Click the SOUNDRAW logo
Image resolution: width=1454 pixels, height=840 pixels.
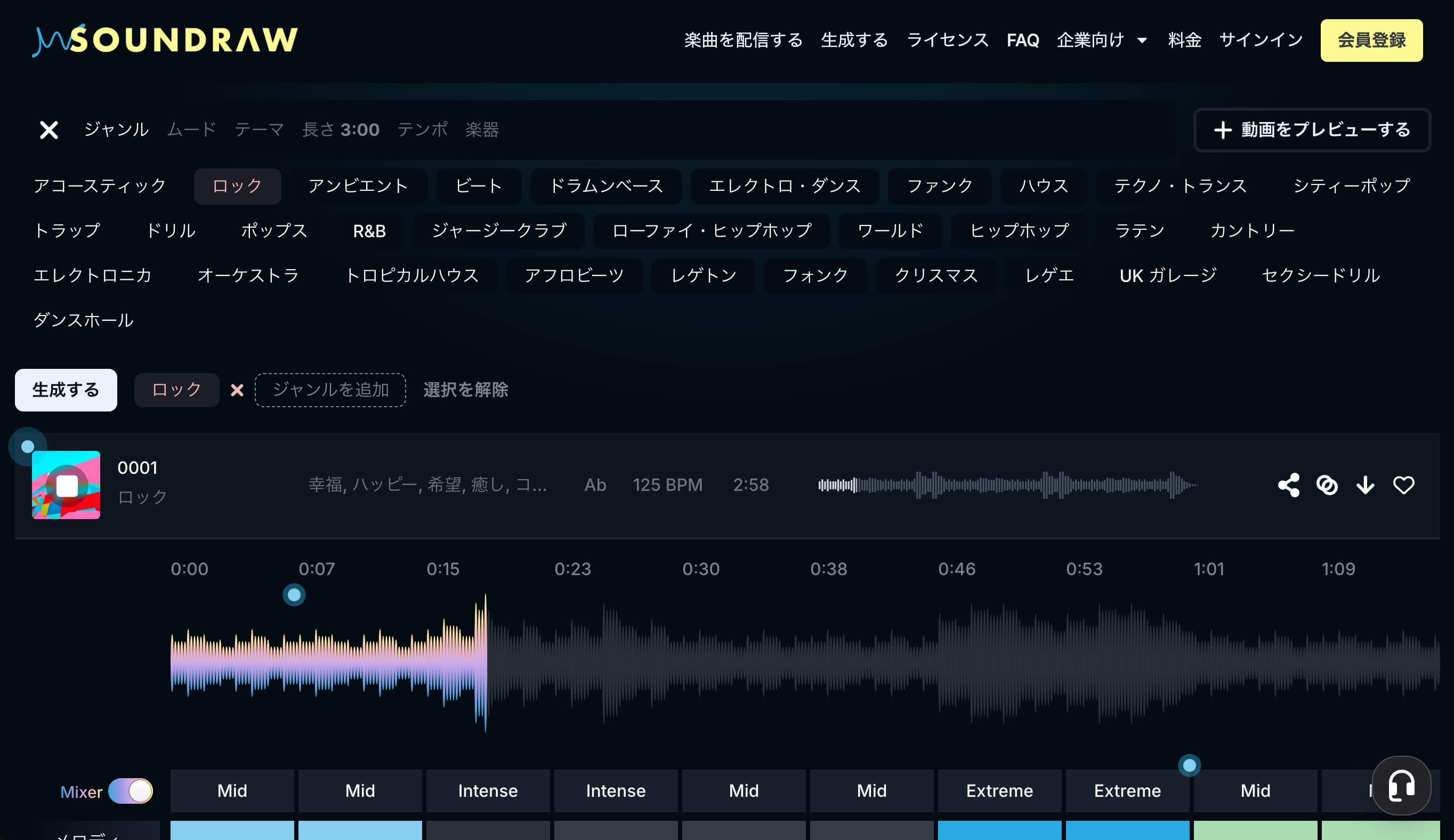tap(163, 39)
